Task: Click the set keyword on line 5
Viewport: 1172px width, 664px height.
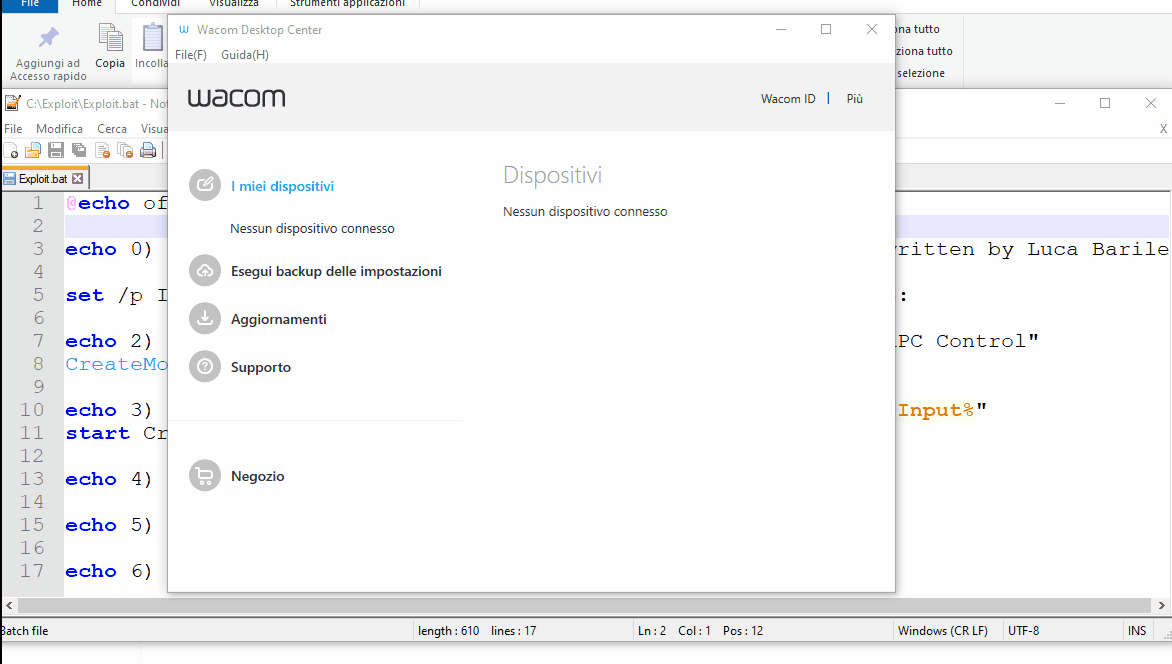Action: pyautogui.click(x=84, y=295)
